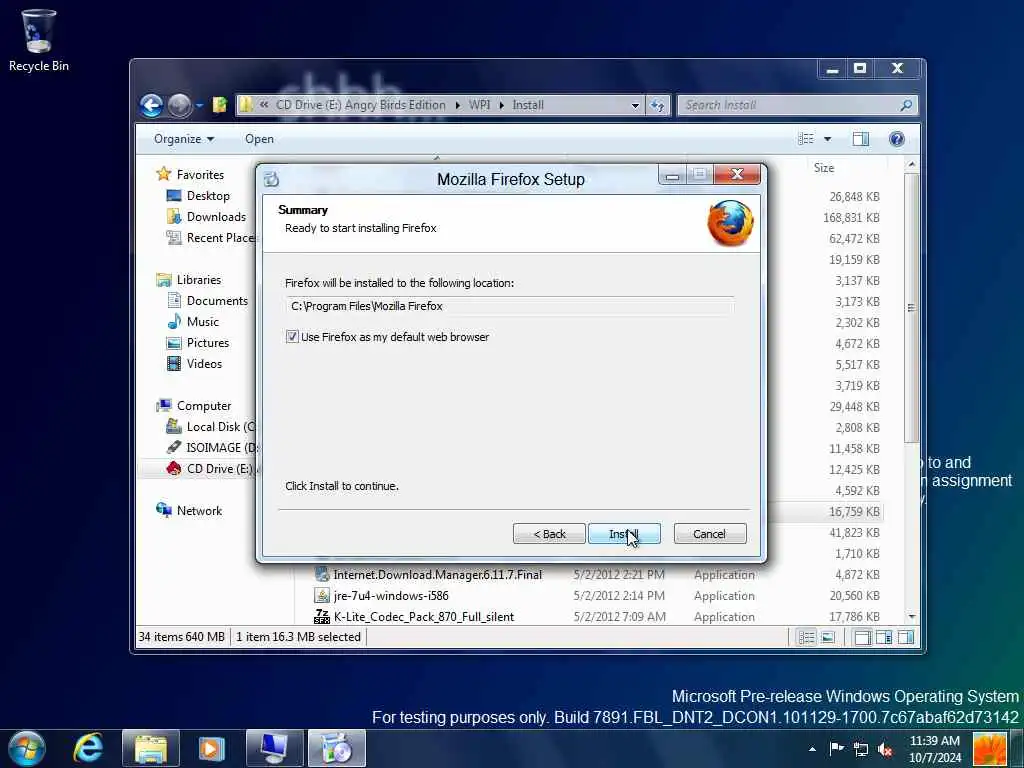Image resolution: width=1024 pixels, height=768 pixels.
Task: Switch to details view in status bar
Action: tap(807, 637)
